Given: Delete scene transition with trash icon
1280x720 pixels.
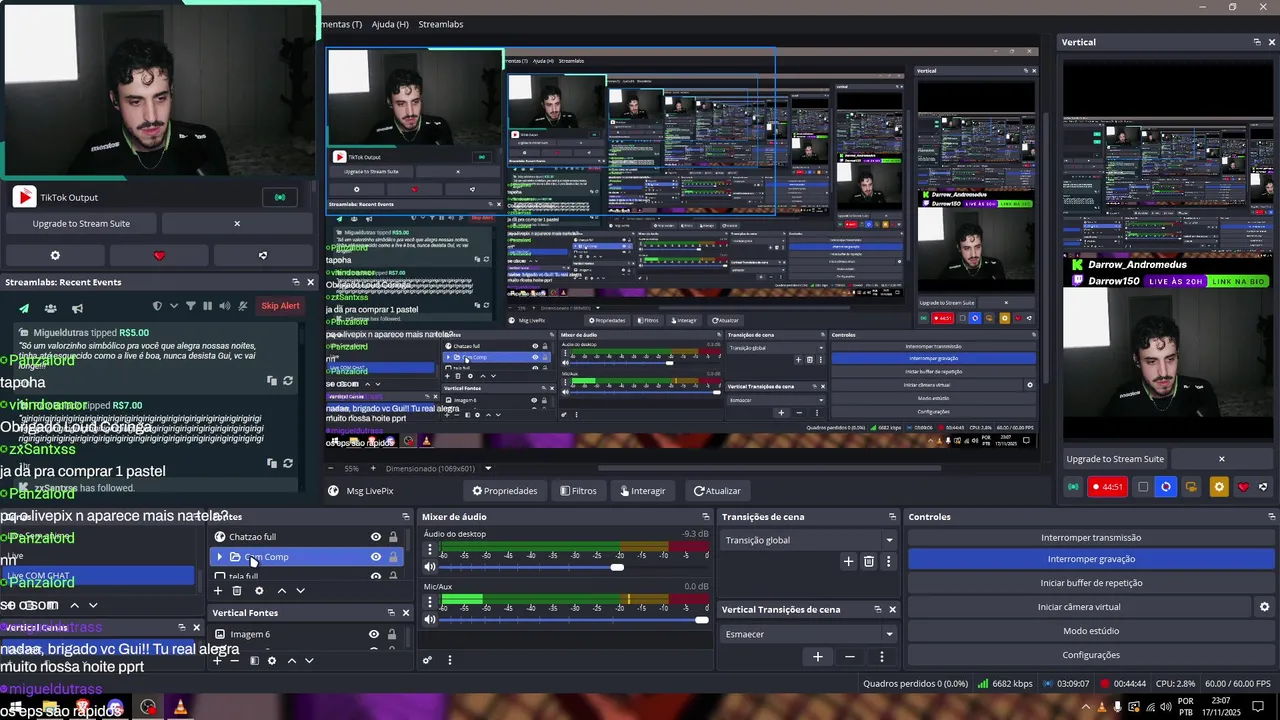Looking at the screenshot, I should point(868,562).
